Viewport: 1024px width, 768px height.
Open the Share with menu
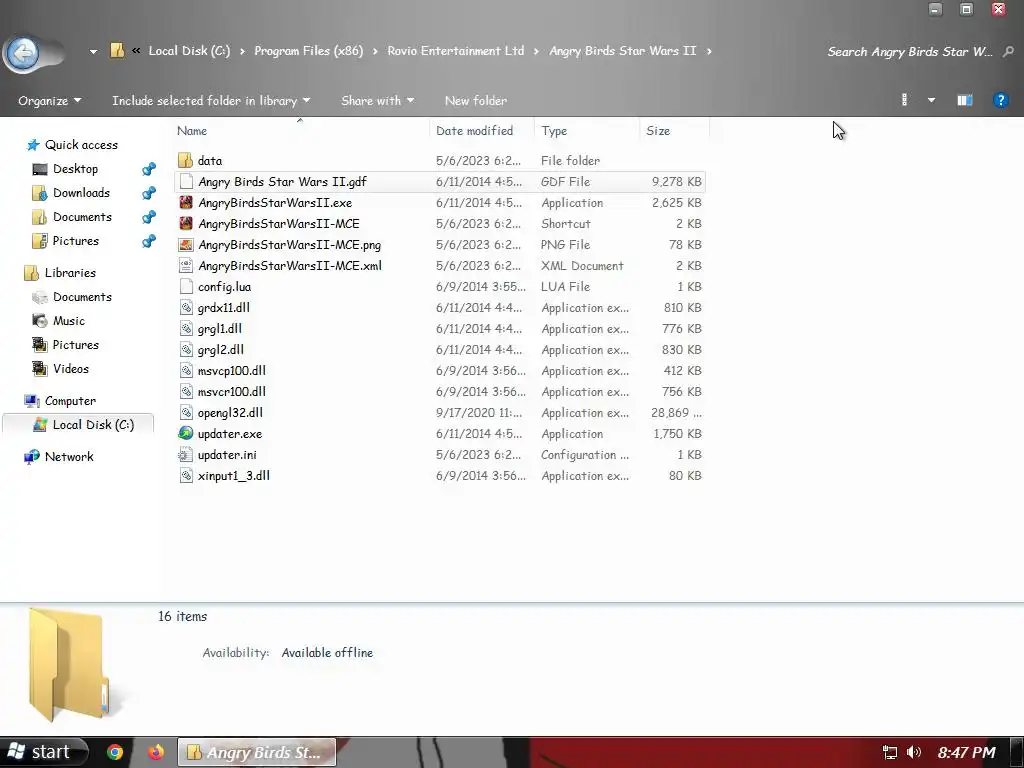coord(377,101)
